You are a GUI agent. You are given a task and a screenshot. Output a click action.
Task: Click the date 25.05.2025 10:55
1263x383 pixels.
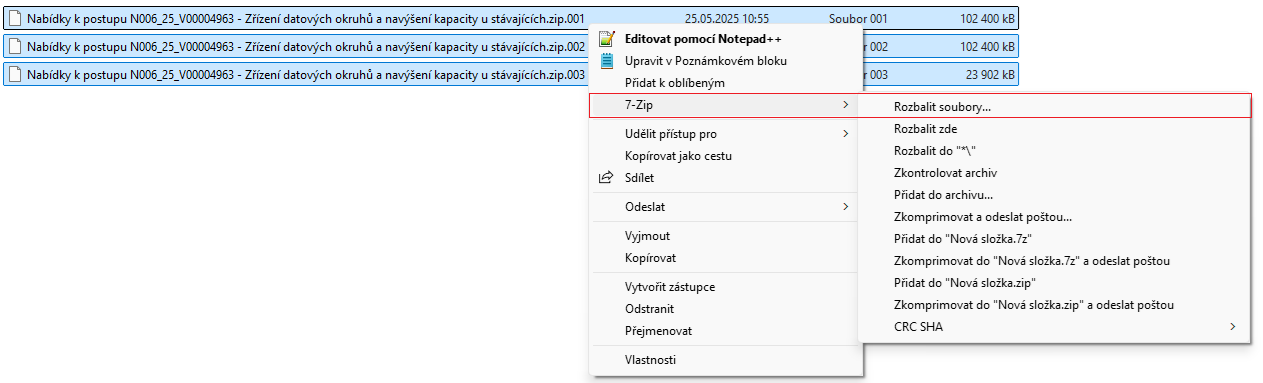(x=727, y=19)
